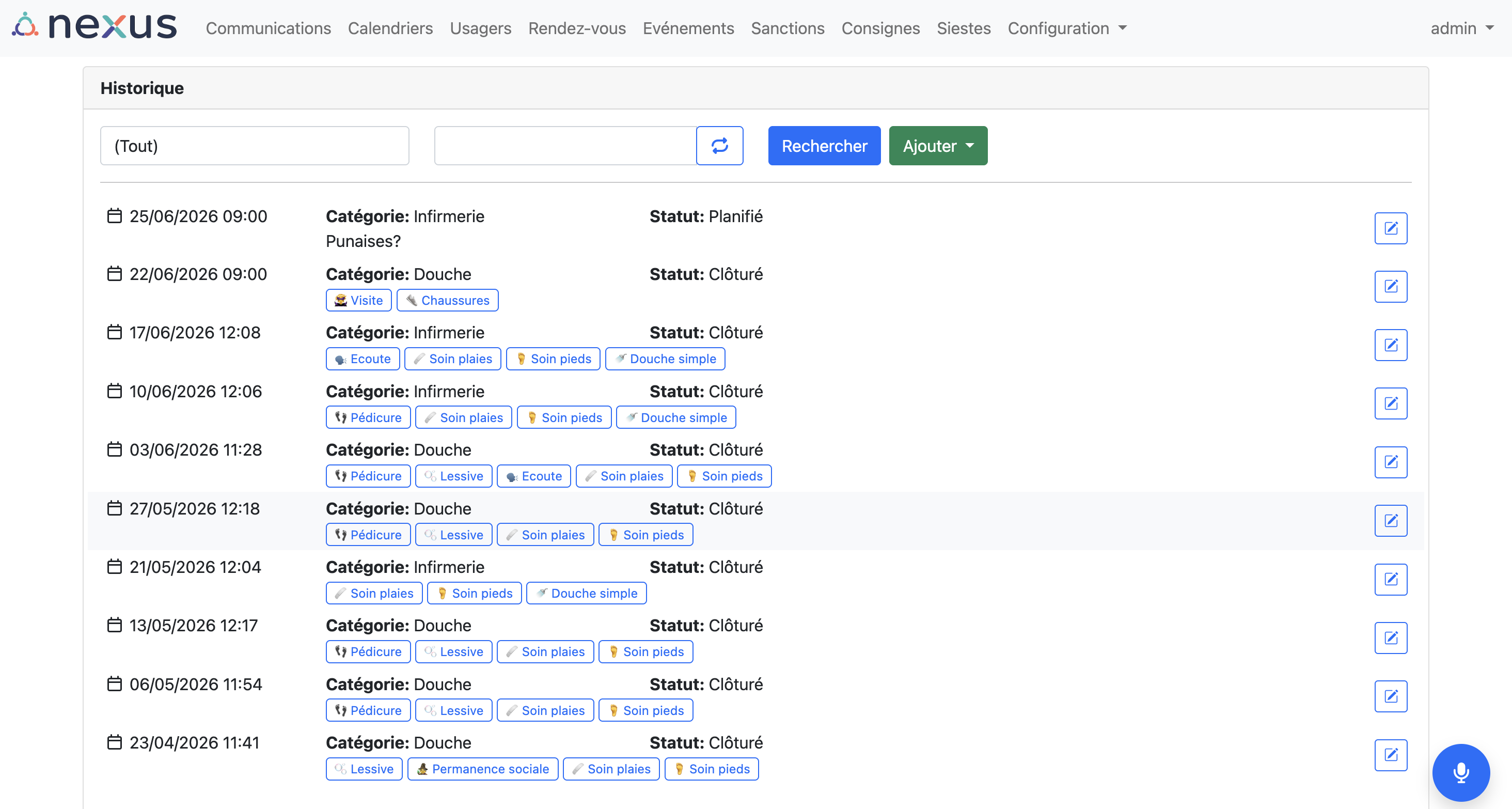This screenshot has height=809, width=1512.
Task: Edit the 25/06/2026 Infirmerie entry
Action: click(1391, 228)
